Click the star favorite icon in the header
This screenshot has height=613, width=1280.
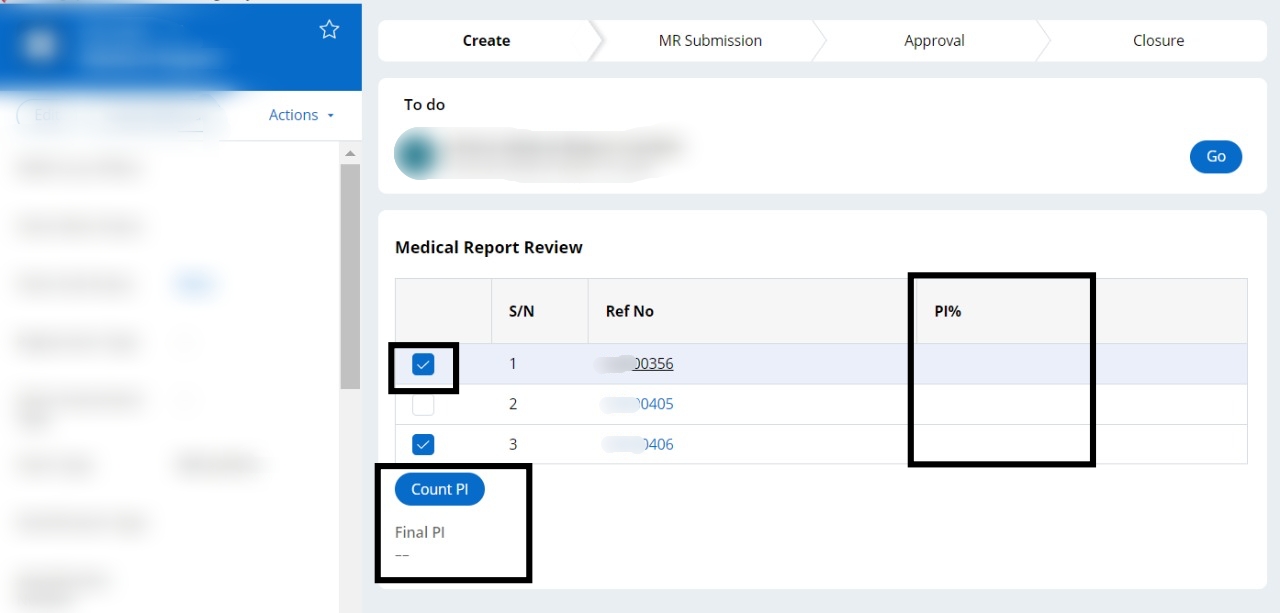point(329,29)
